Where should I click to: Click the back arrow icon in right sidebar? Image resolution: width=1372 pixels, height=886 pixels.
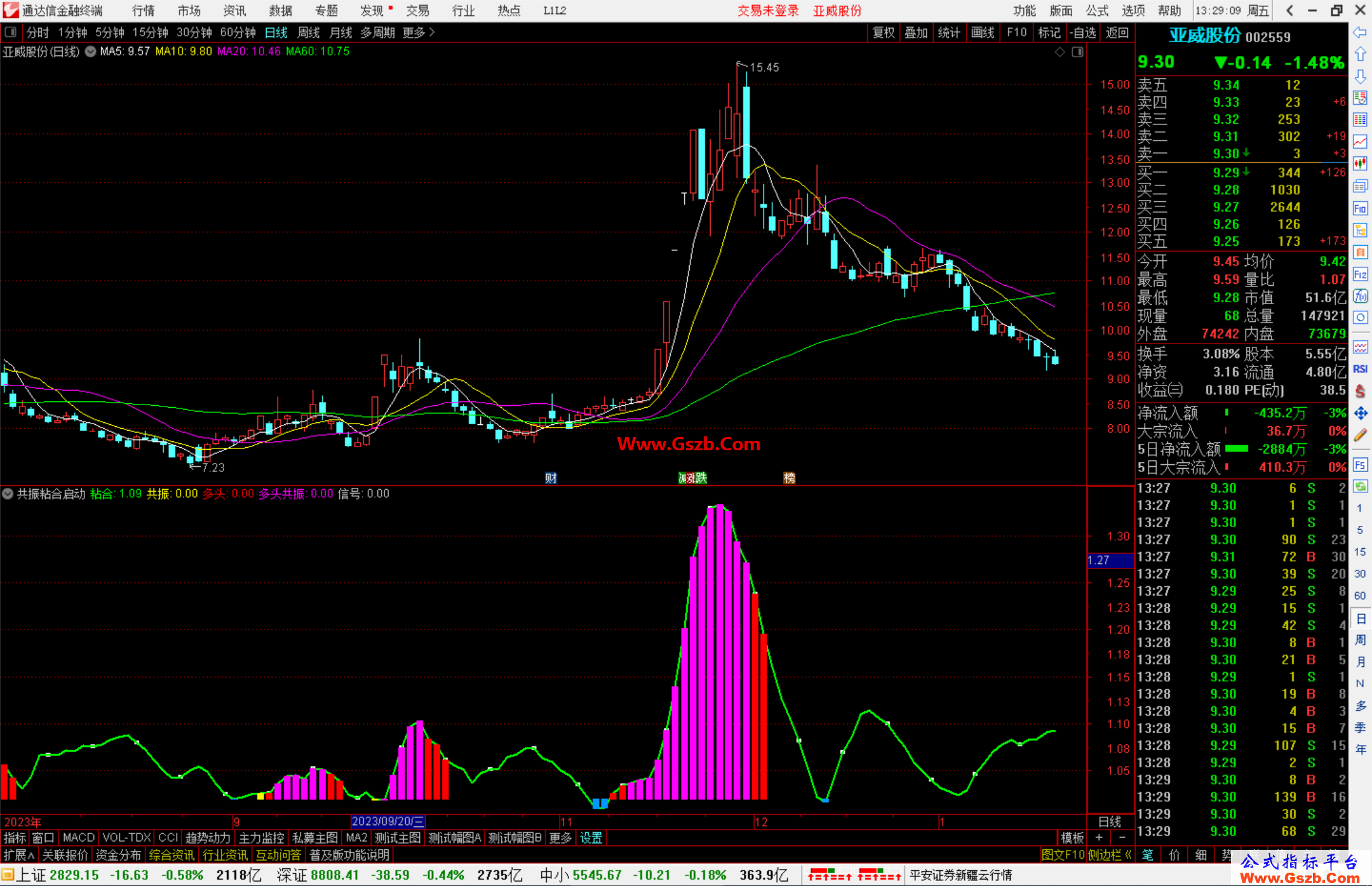1360,32
